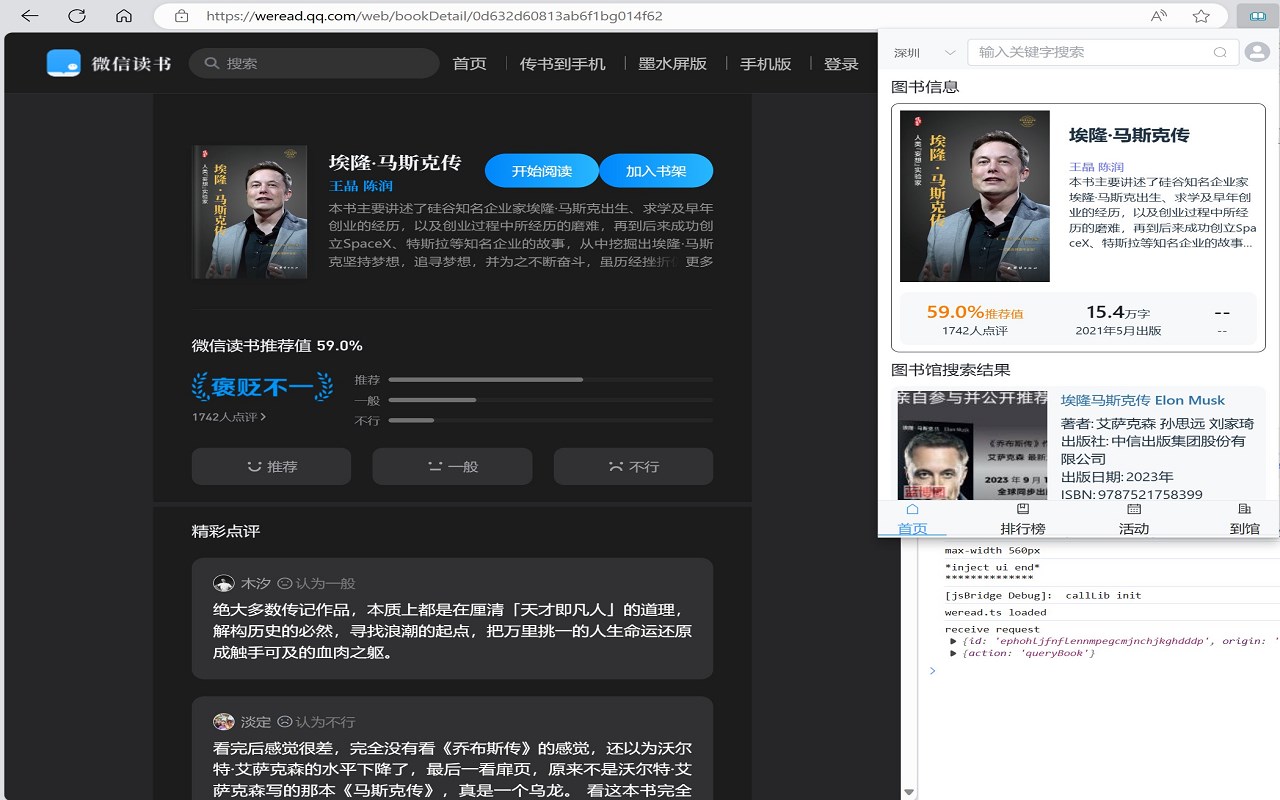
Task: Open search result 埃隆马斯克传 Elon Musk
Action: tap(1142, 400)
